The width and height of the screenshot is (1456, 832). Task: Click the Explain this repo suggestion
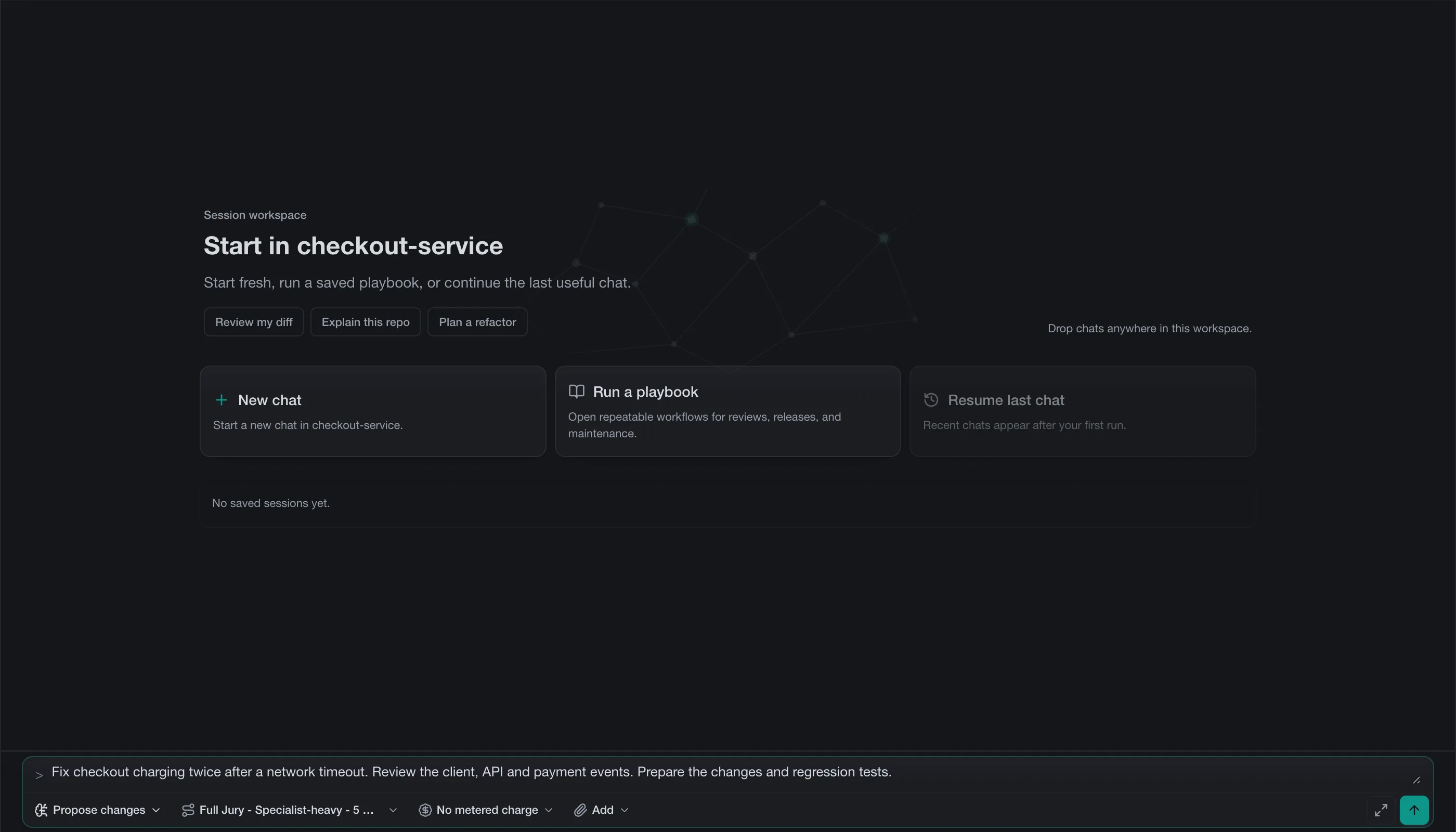[x=366, y=322]
